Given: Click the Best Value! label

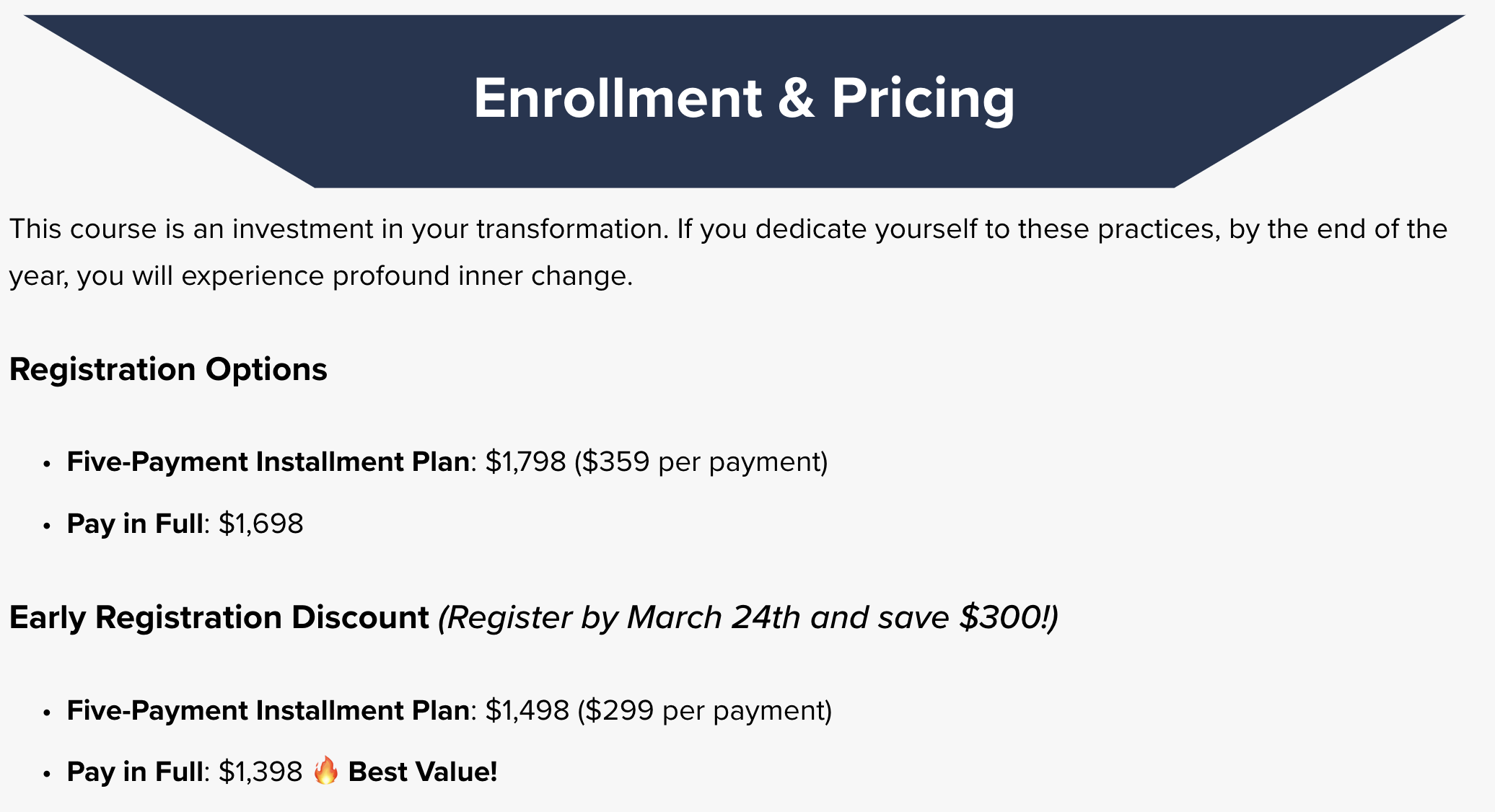Looking at the screenshot, I should pyautogui.click(x=423, y=772).
